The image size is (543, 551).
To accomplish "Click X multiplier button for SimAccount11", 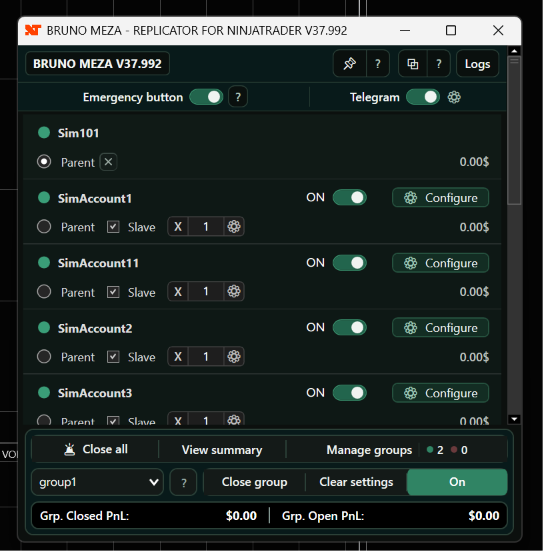I will tap(178, 291).
